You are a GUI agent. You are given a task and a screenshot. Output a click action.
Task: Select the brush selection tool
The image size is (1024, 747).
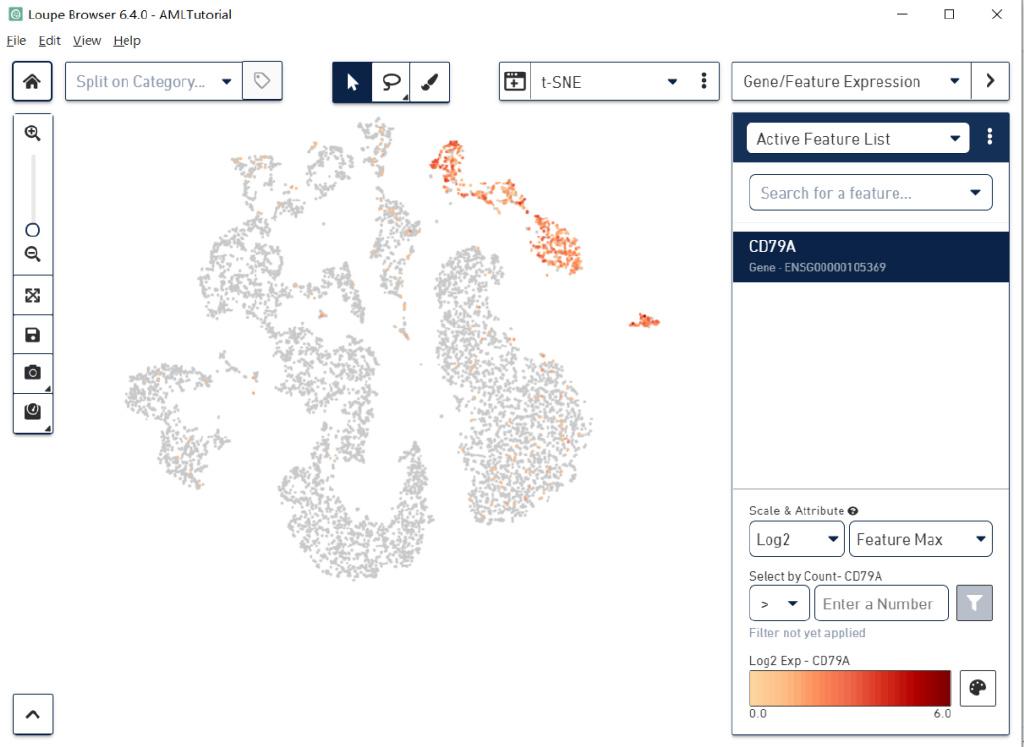point(430,82)
